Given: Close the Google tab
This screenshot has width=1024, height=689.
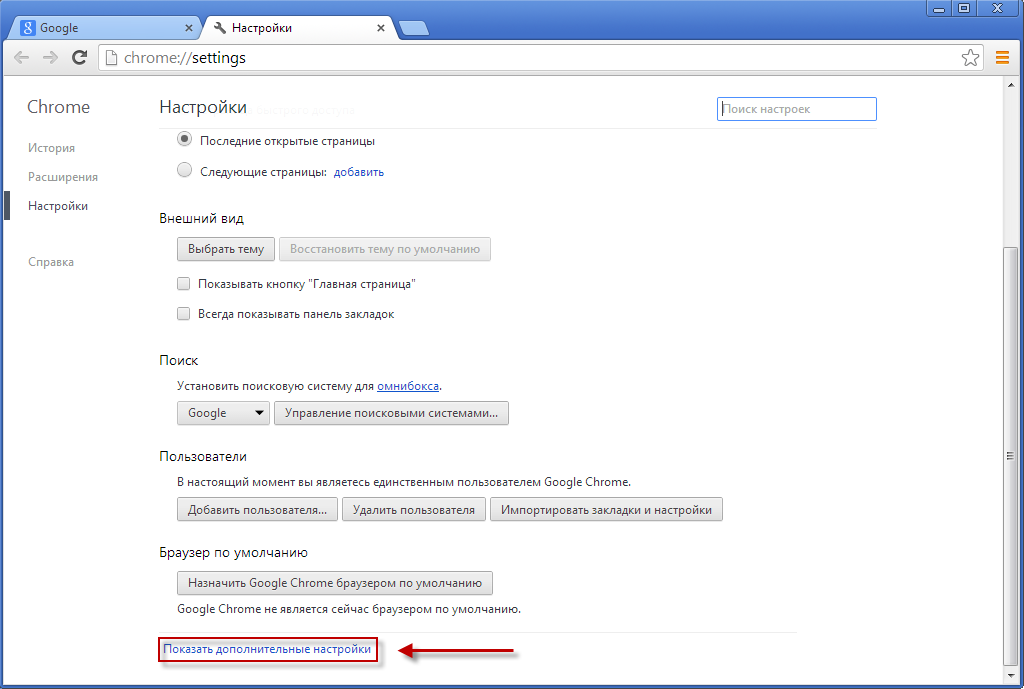Looking at the screenshot, I should point(189,27).
